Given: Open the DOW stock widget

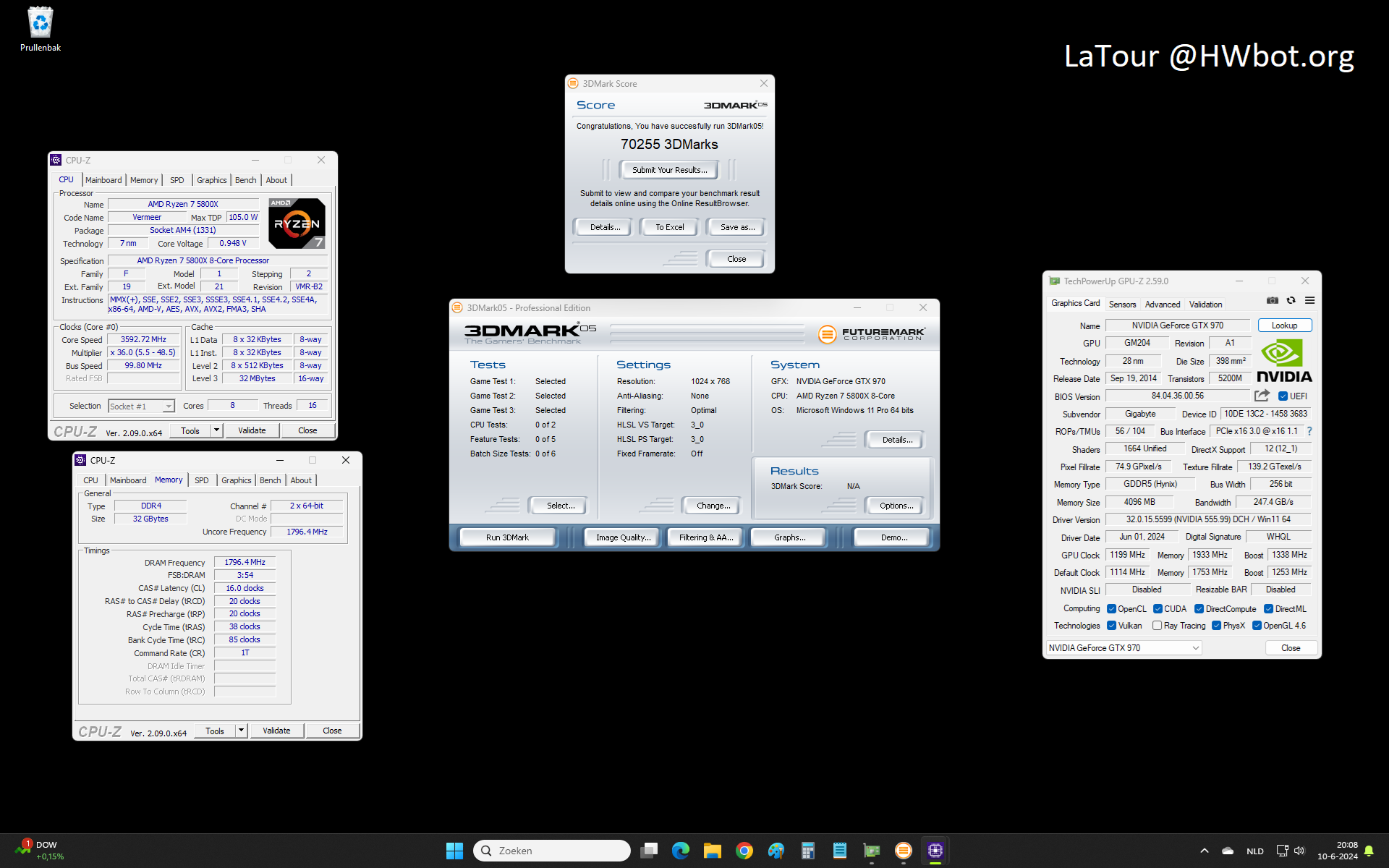Looking at the screenshot, I should [40, 851].
